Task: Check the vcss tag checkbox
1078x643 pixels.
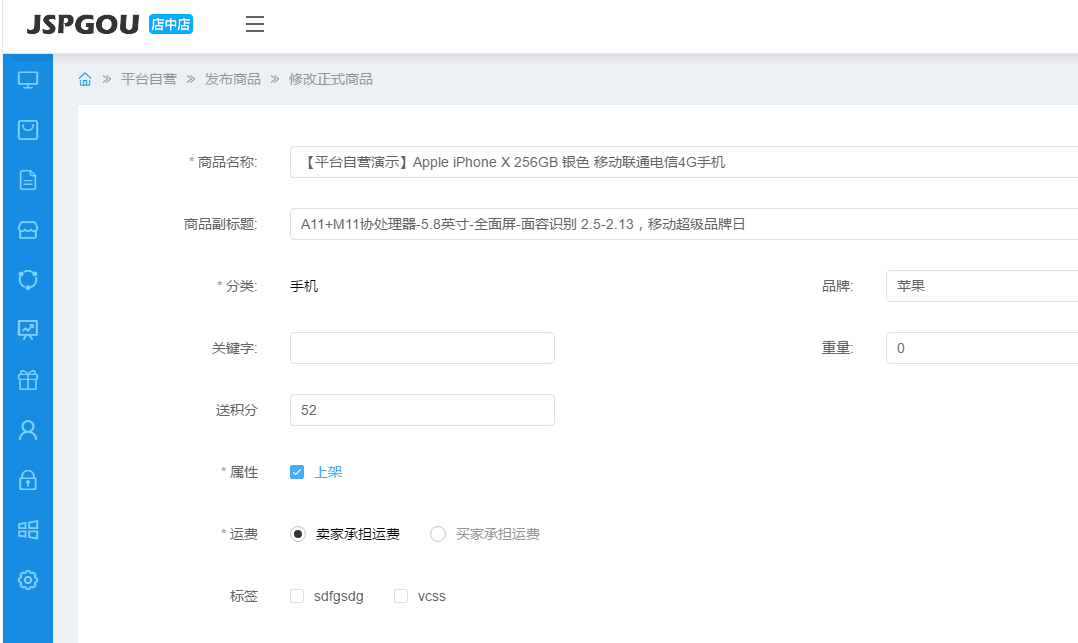Action: [401, 596]
